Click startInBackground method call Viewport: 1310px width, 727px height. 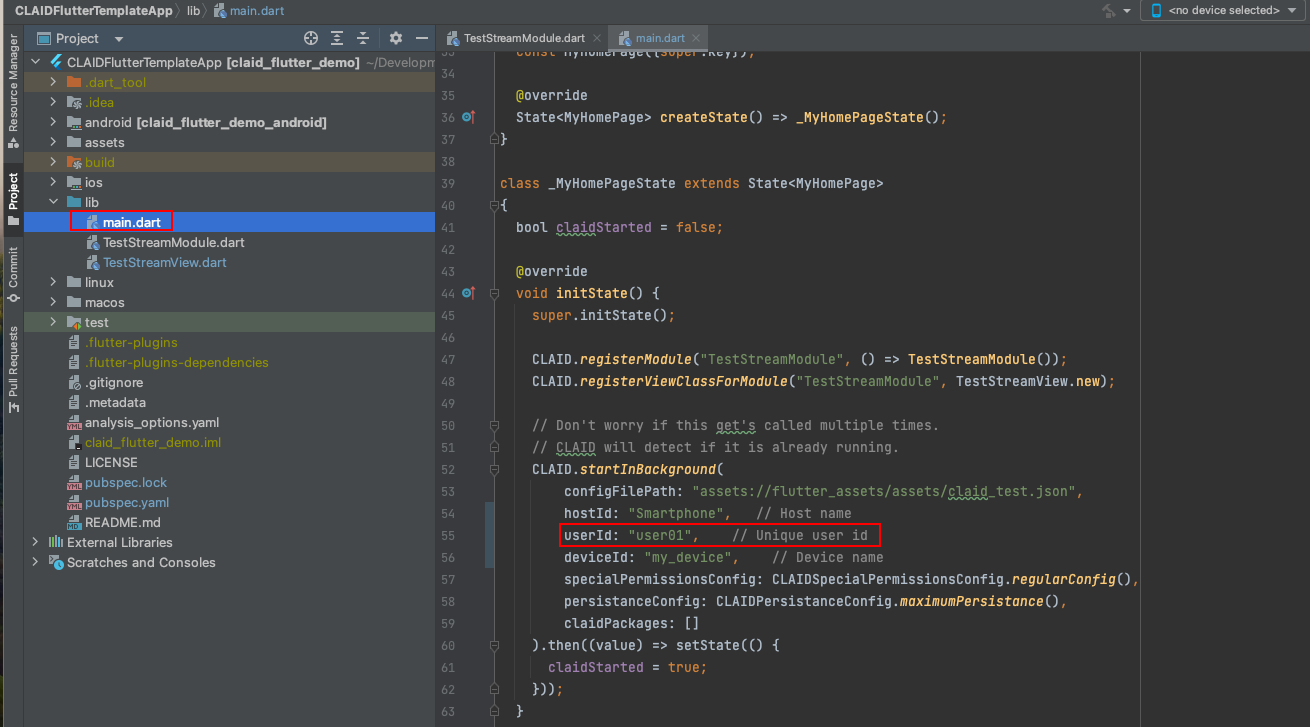(x=648, y=470)
